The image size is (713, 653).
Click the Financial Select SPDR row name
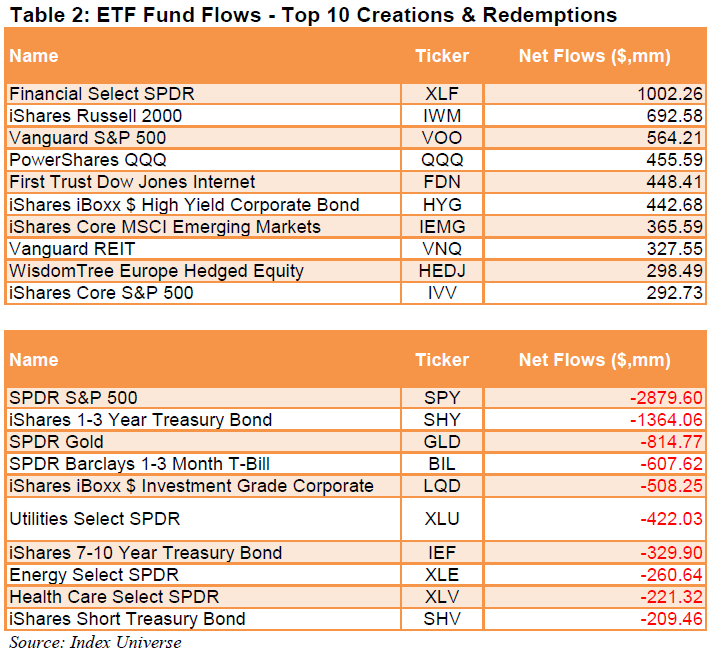[x=102, y=94]
